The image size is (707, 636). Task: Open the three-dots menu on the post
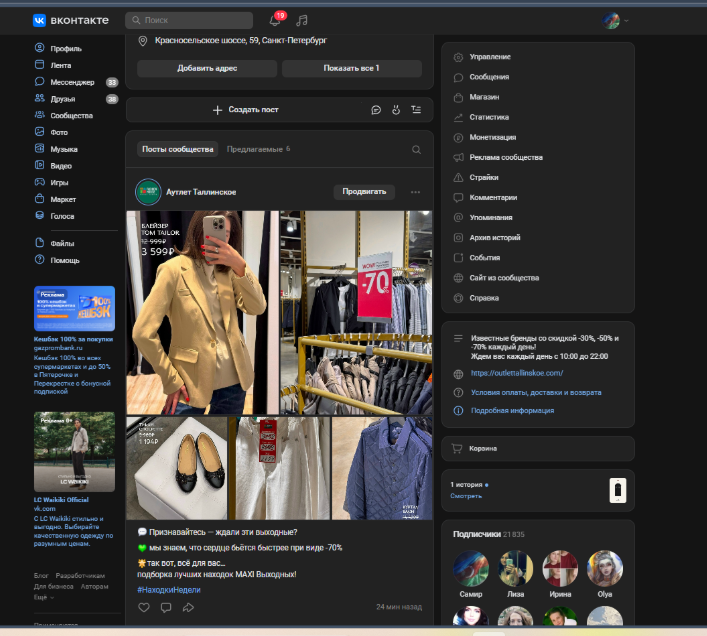(415, 192)
